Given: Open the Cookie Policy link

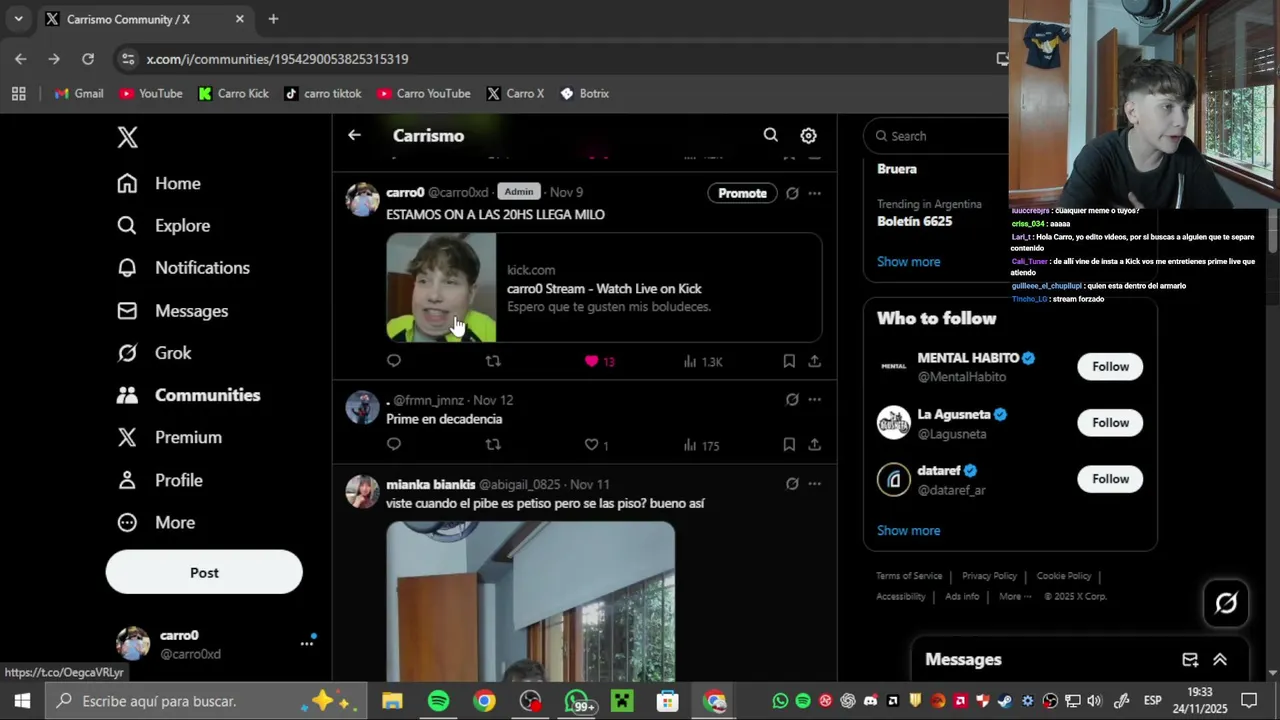Looking at the screenshot, I should click(x=1064, y=576).
